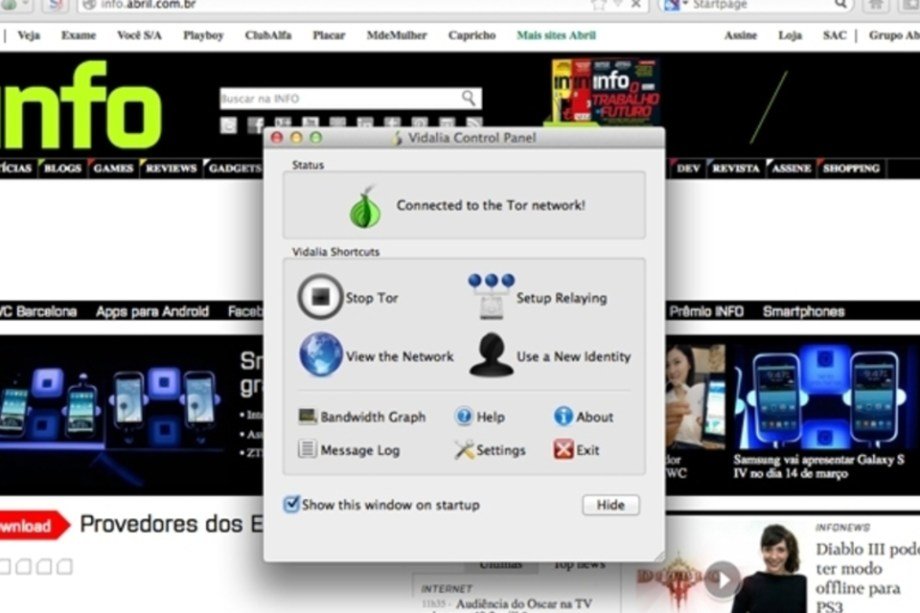Screen dimensions: 920x613
Task: Select the BLOGS tab in INFO navigation
Action: 62,168
